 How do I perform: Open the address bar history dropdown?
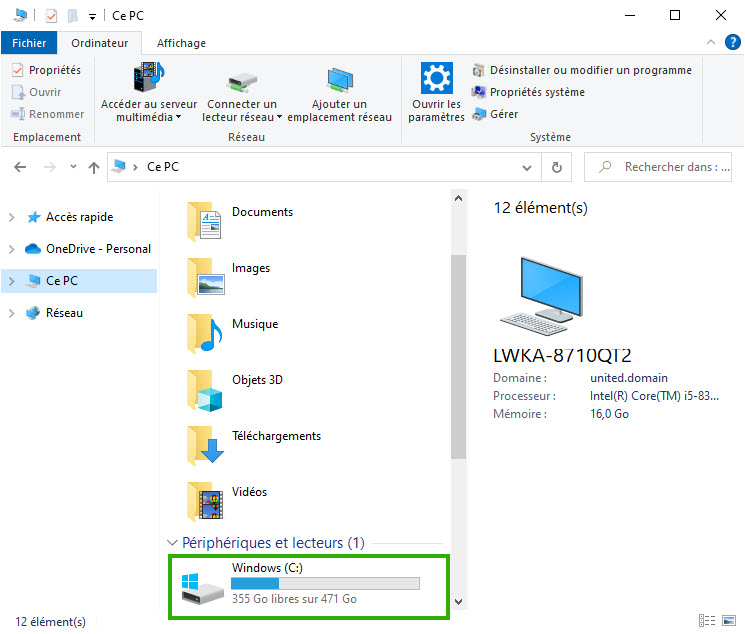(x=526, y=167)
